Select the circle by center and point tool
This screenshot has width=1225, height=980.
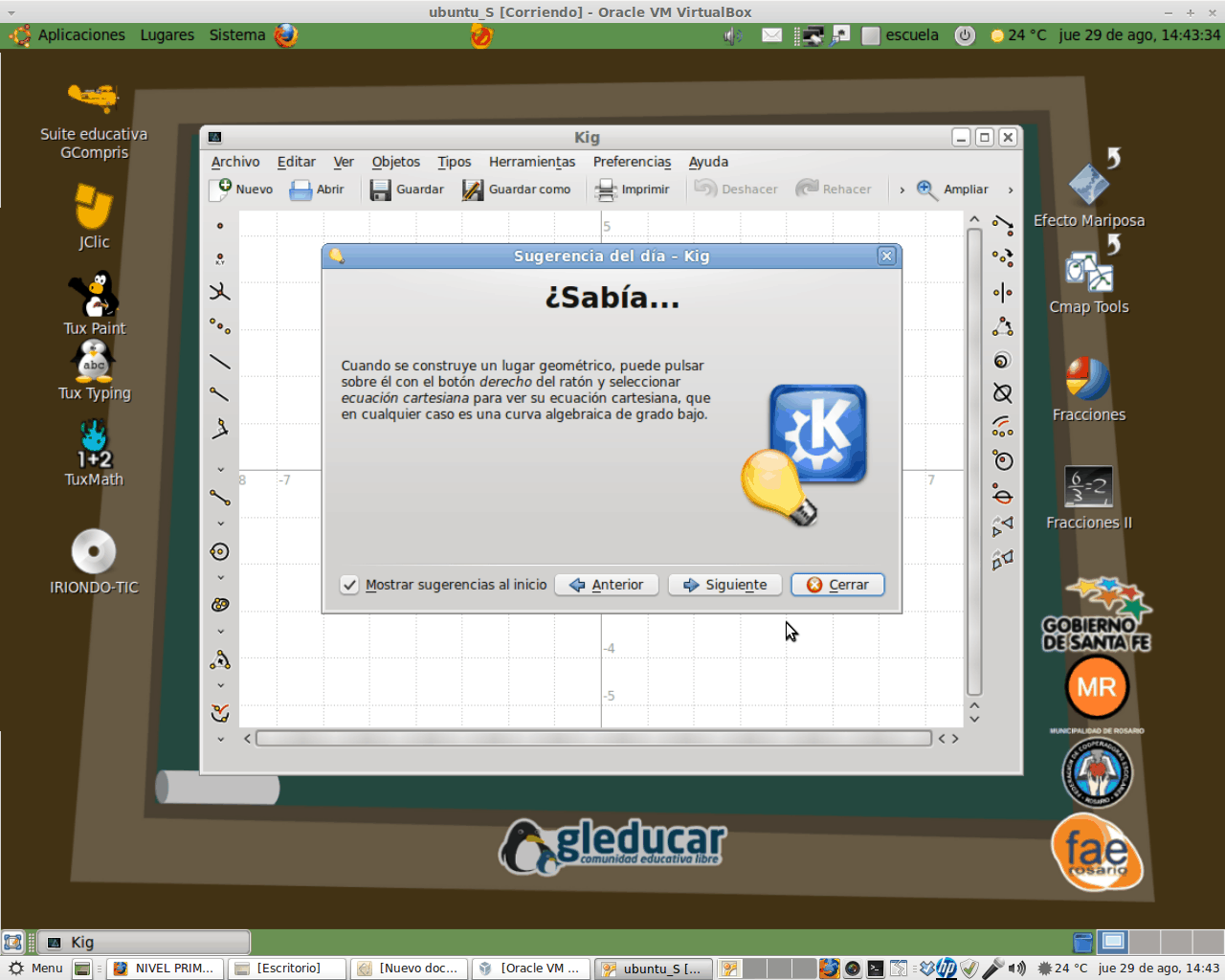coord(220,551)
